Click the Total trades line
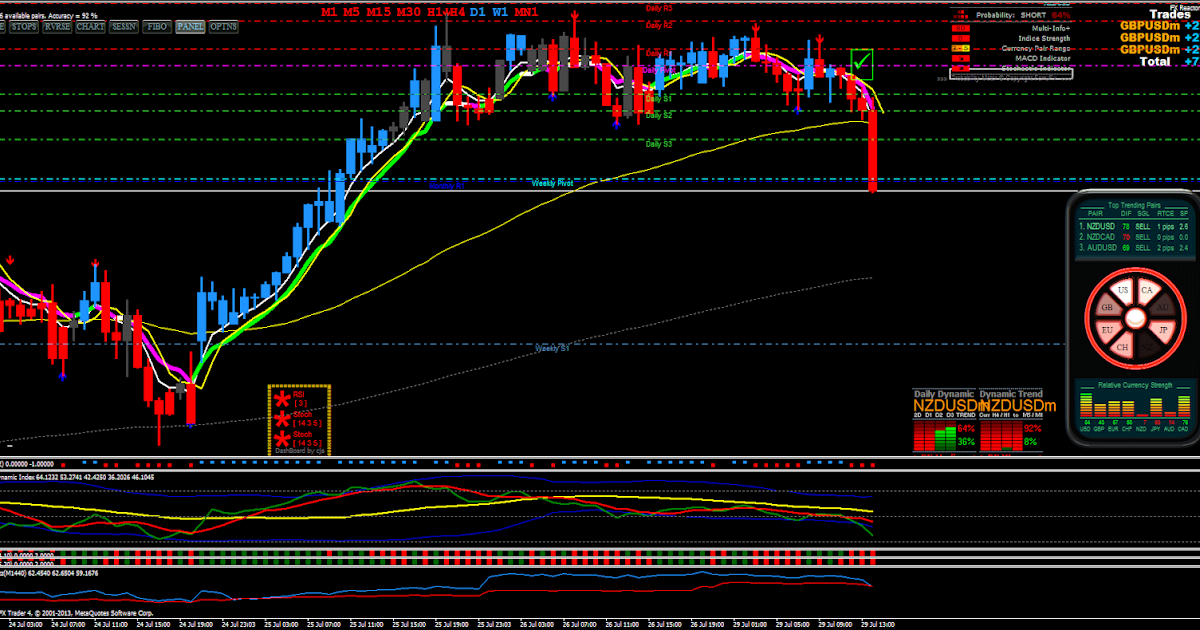This screenshot has width=1200, height=630. 1169,61
